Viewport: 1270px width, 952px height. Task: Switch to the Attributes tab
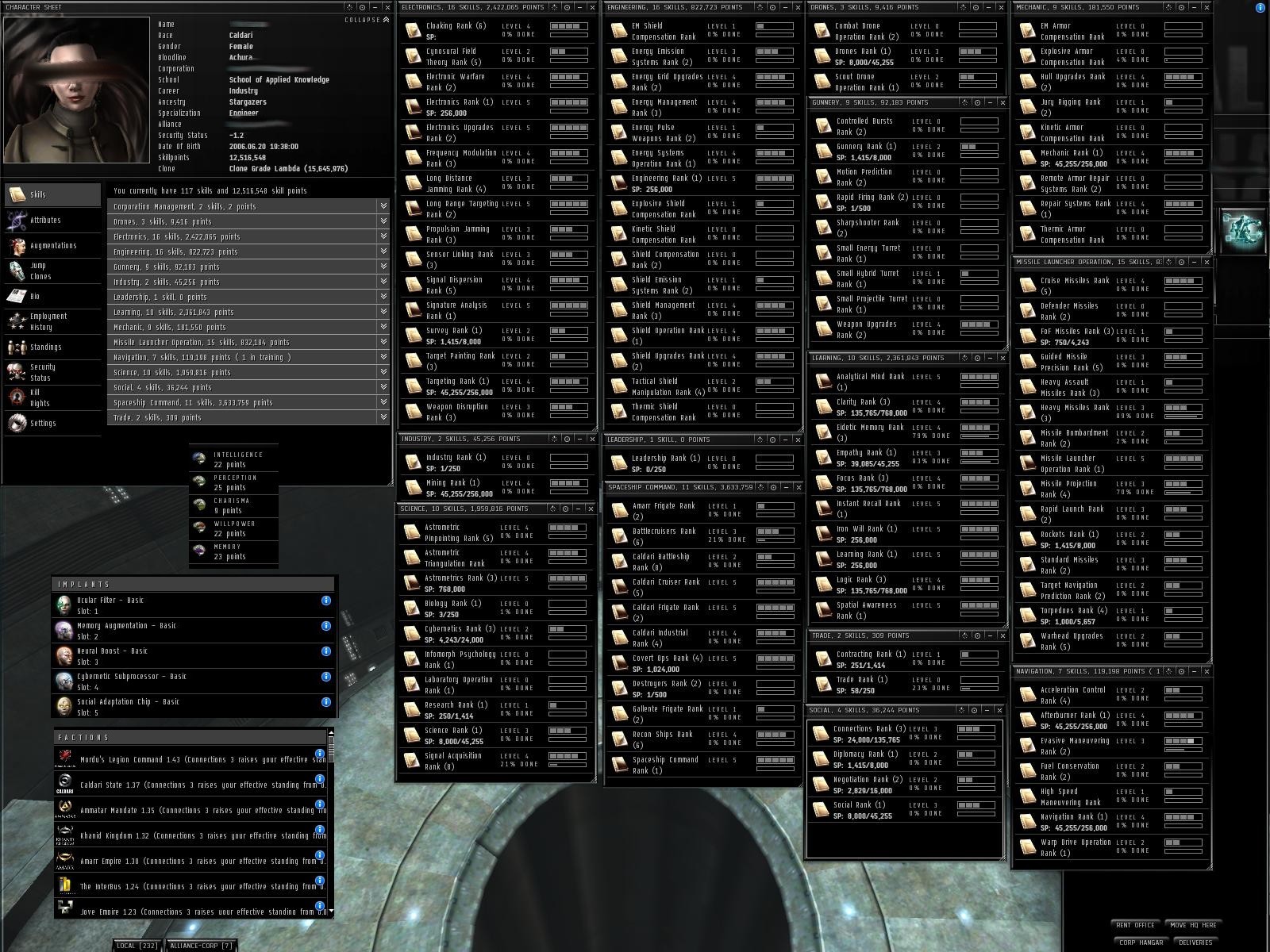pyautogui.click(x=53, y=220)
